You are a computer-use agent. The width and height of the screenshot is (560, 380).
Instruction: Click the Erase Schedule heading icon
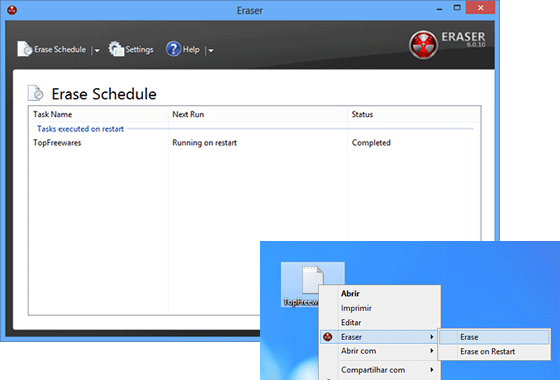point(36,93)
